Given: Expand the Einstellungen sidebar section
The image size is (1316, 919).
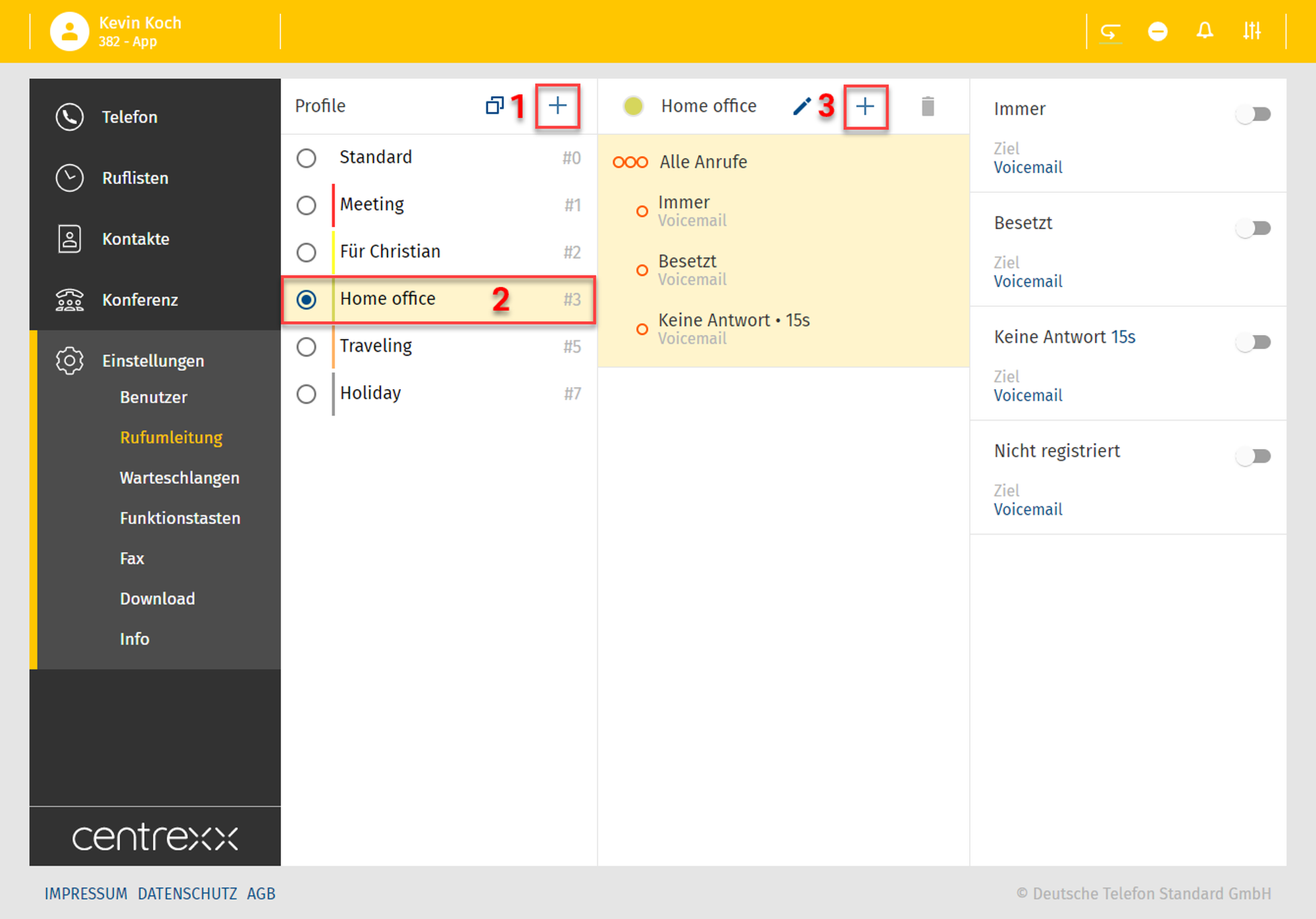Looking at the screenshot, I should (153, 361).
